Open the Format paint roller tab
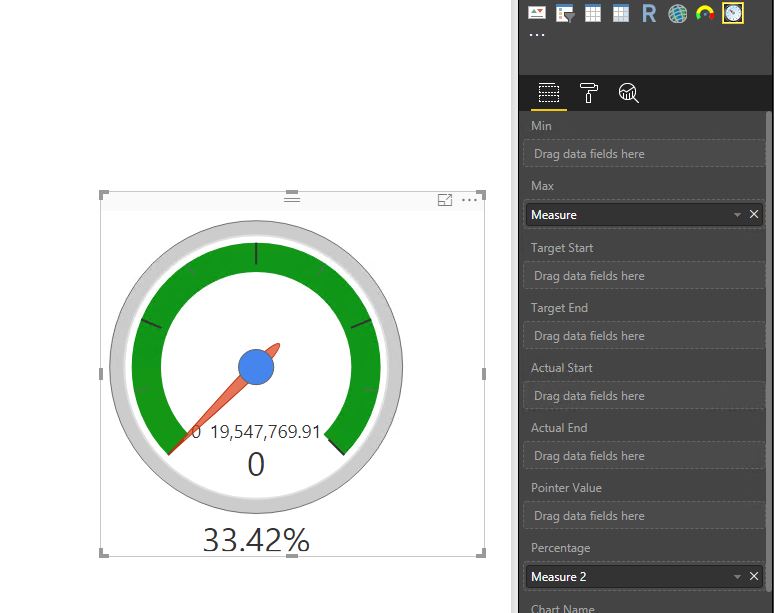This screenshot has height=613, width=774. (x=588, y=93)
